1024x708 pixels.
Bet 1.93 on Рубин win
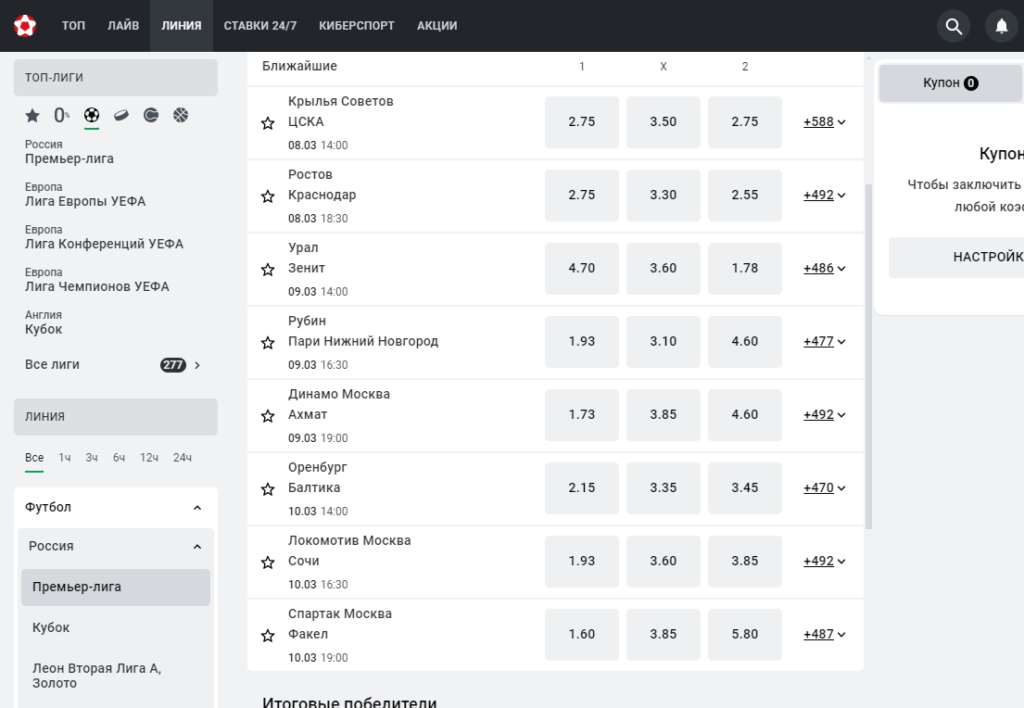point(581,341)
